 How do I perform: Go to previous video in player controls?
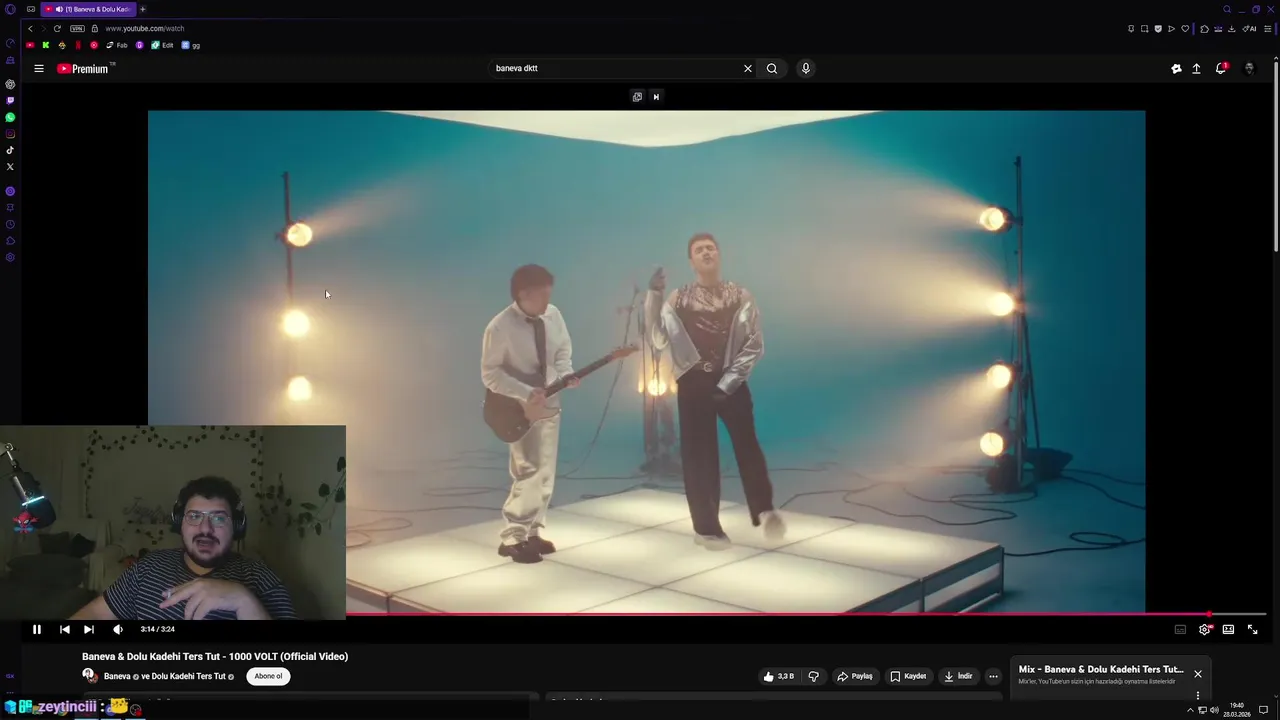(x=64, y=629)
